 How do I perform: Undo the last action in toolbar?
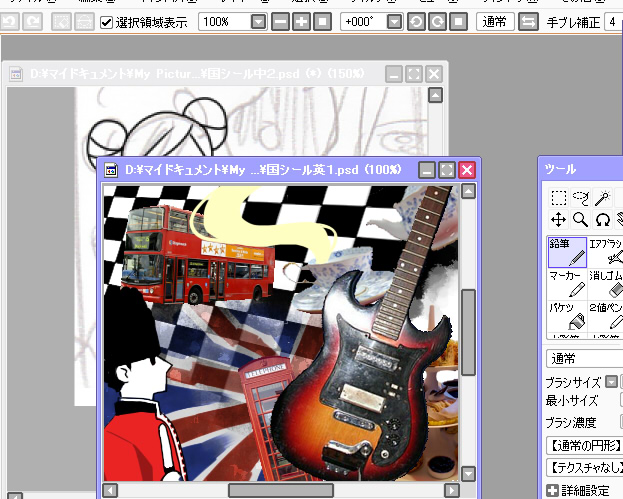click(9, 21)
